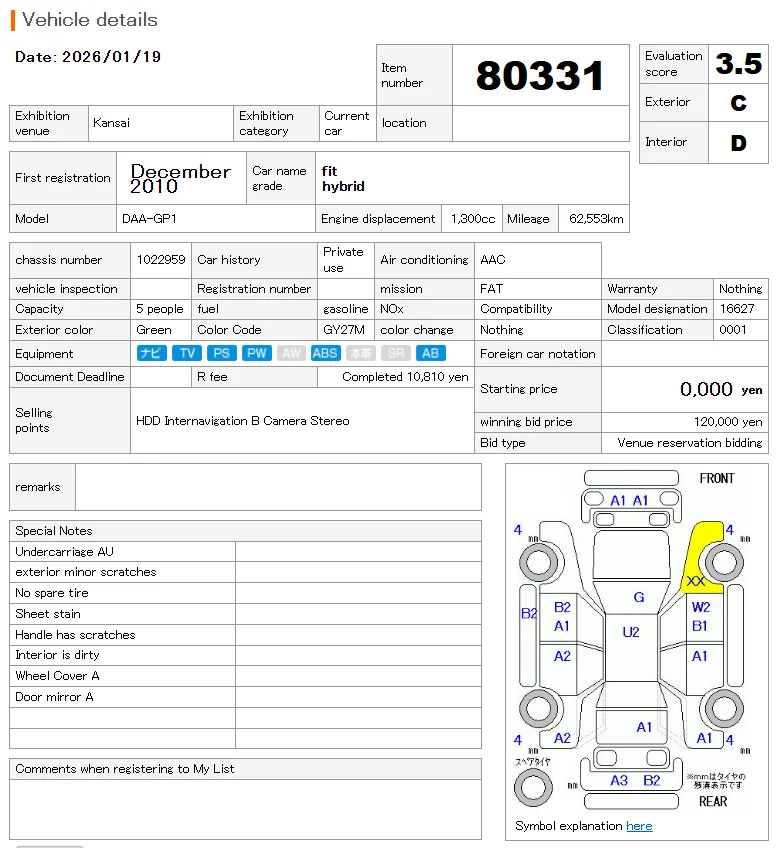This screenshot has height=848, width=776.
Task: Click the winning bid price 120,000 yen
Action: 728,422
